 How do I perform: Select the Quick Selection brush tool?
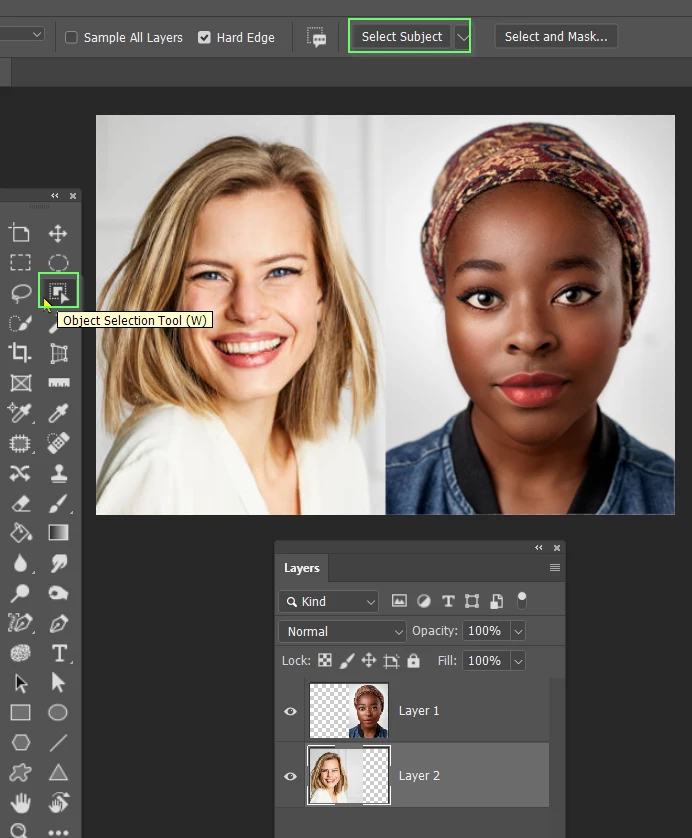point(20,323)
